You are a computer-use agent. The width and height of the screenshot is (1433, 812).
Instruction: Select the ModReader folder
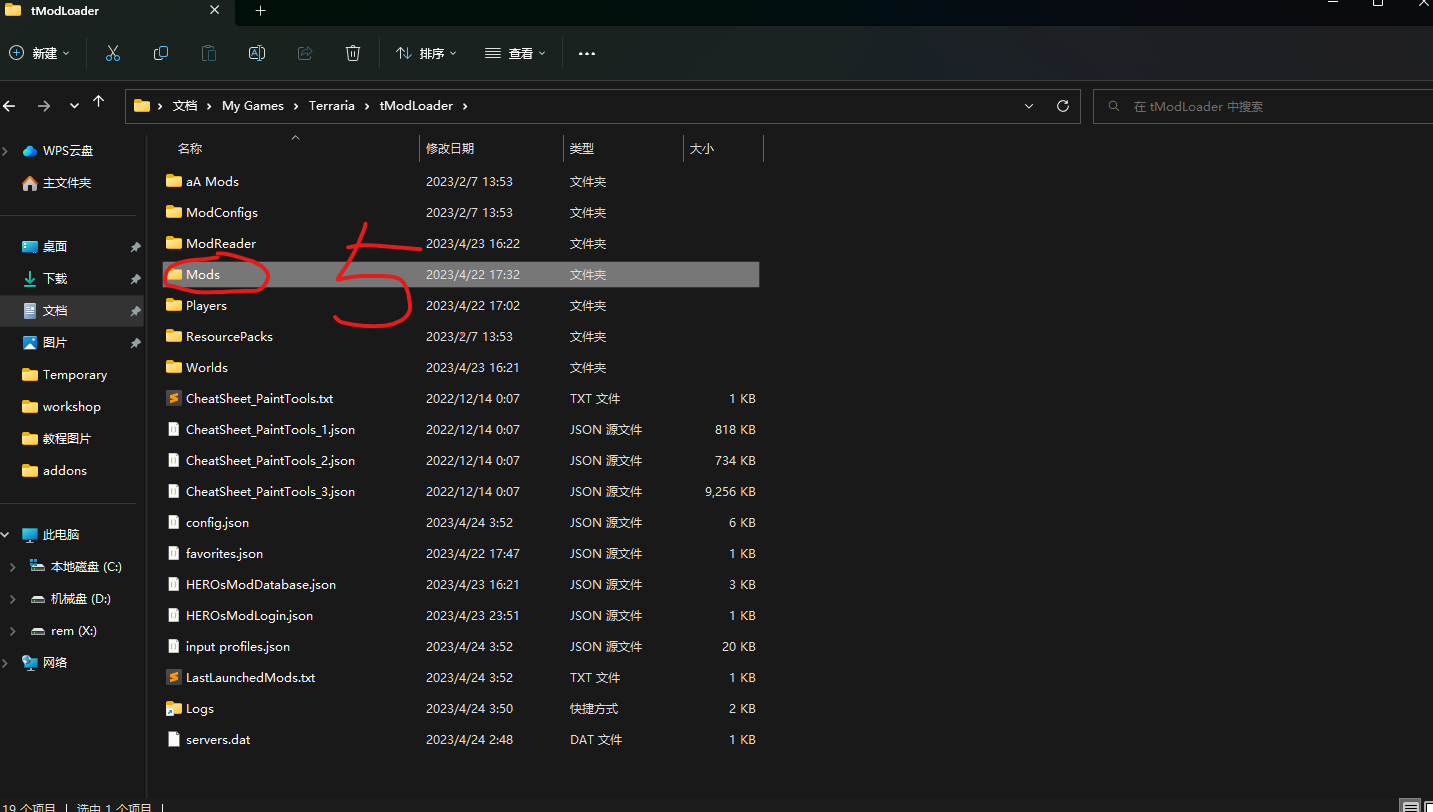pyautogui.click(x=461, y=243)
